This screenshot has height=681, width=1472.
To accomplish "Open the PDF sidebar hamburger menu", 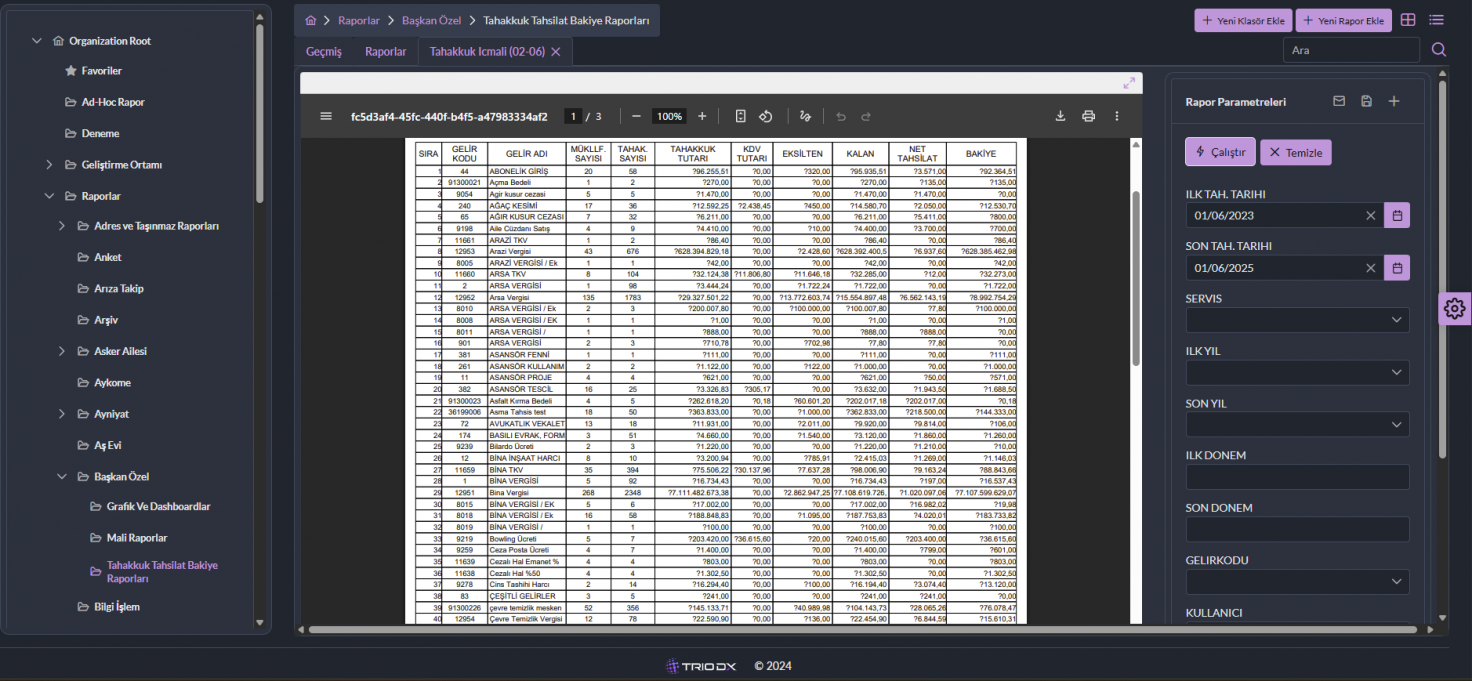I will [x=325, y=116].
